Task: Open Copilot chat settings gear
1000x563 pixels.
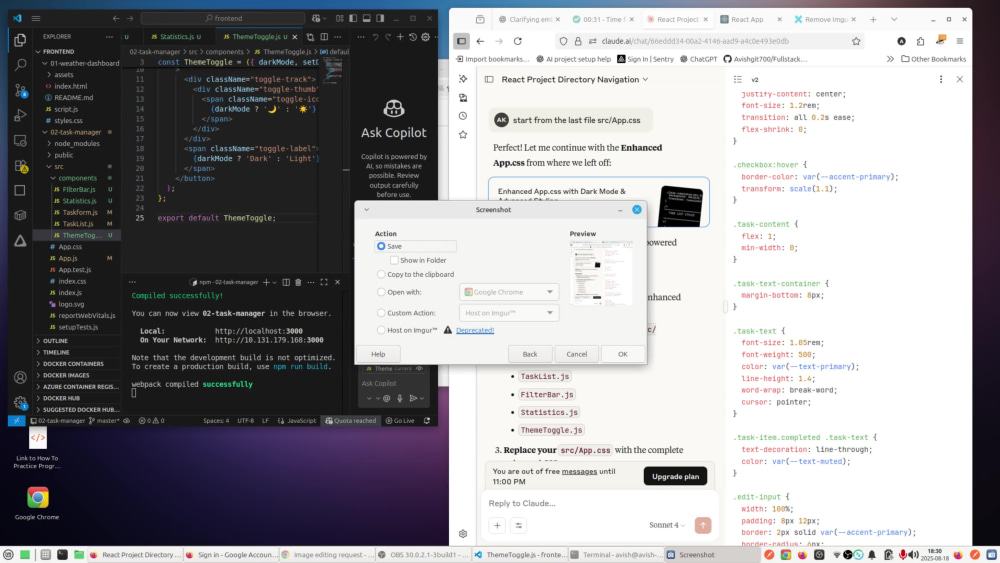Action: [x=425, y=37]
